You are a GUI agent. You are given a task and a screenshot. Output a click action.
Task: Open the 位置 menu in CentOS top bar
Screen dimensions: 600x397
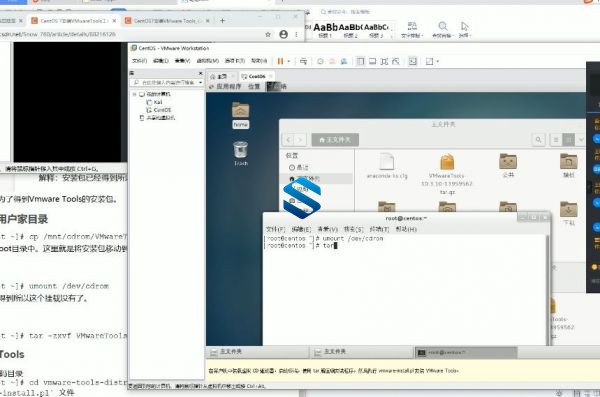(x=254, y=87)
